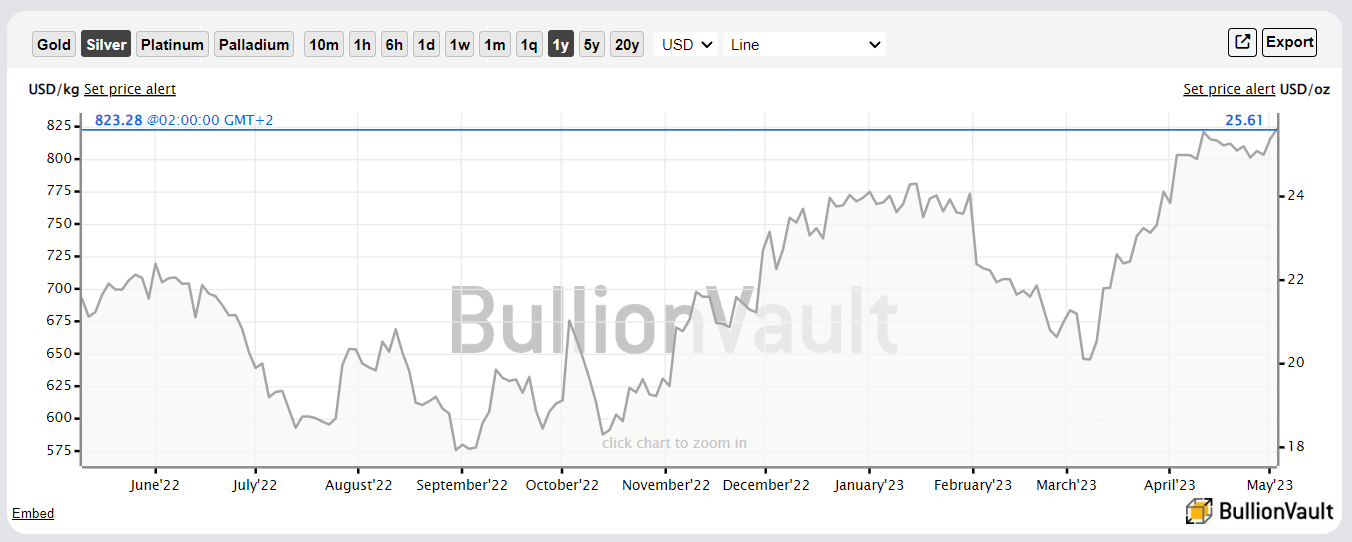Switch to the 1d time range
1352x542 pixels.
click(426, 44)
